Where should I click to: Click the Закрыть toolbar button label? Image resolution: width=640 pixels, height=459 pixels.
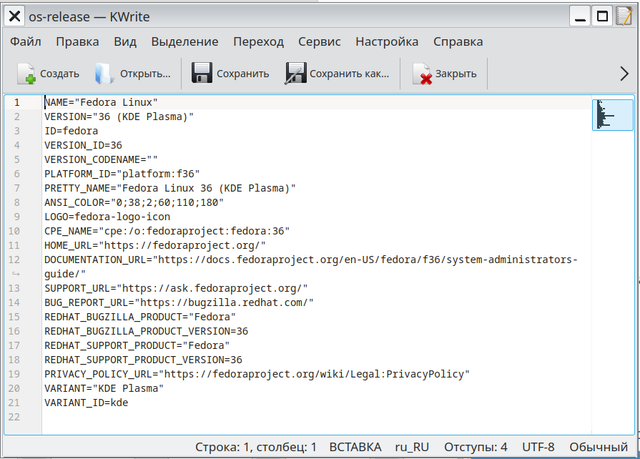[456, 74]
